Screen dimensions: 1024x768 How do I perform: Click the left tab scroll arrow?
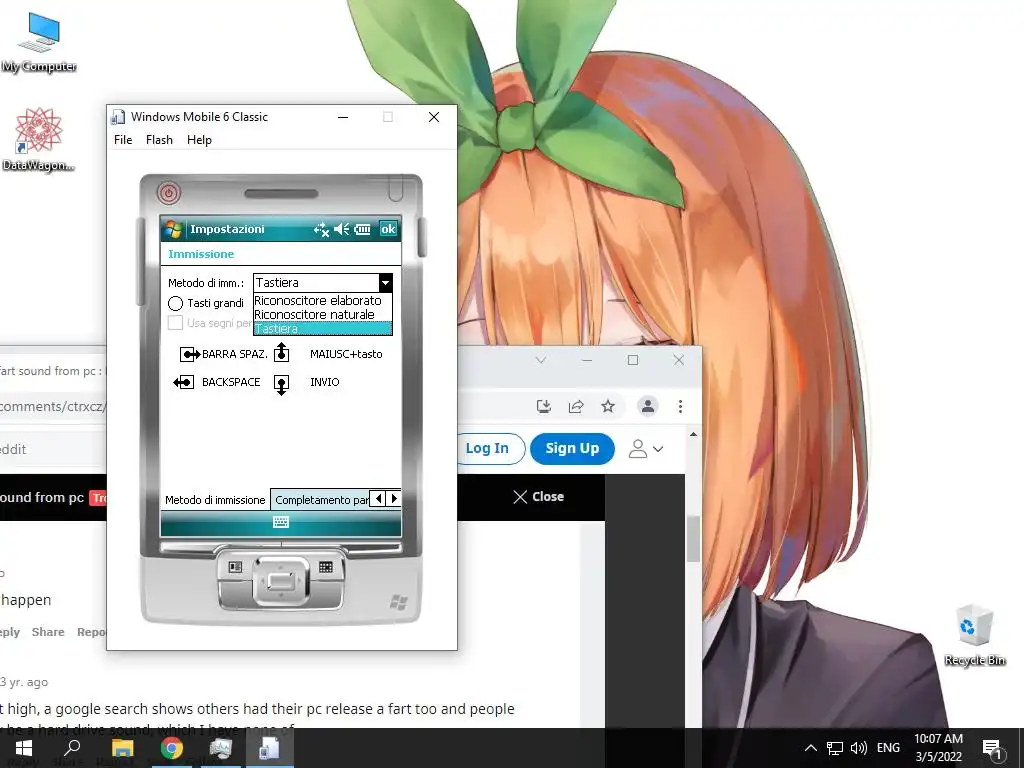tap(378, 499)
